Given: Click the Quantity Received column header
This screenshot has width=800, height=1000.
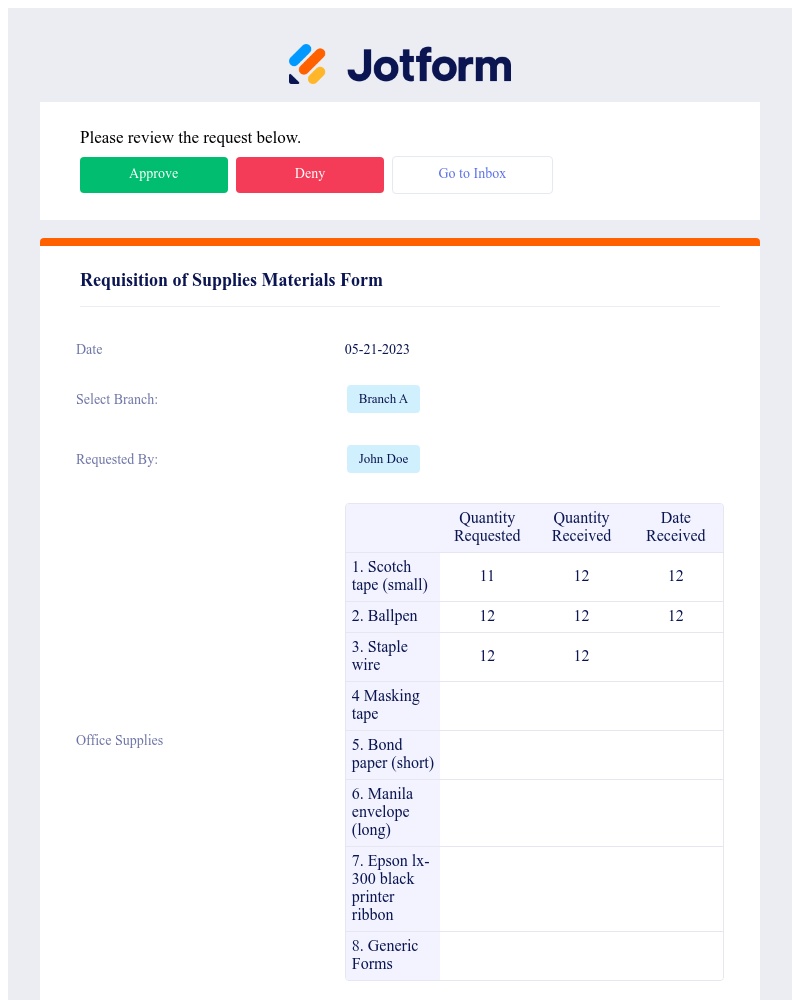Looking at the screenshot, I should coord(581,527).
